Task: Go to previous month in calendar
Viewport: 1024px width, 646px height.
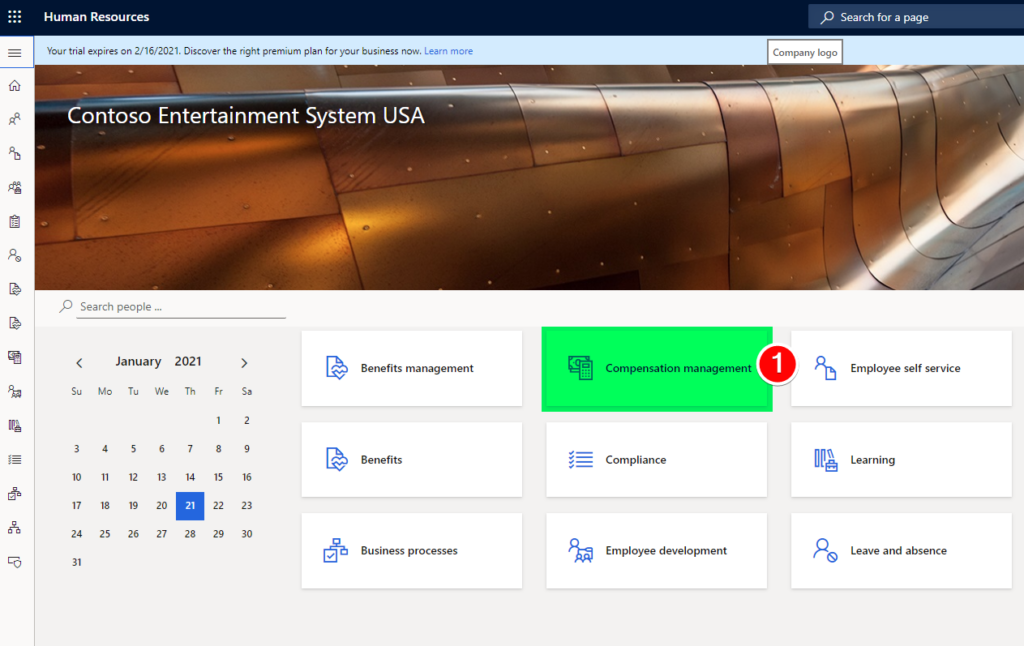Action: coord(79,363)
